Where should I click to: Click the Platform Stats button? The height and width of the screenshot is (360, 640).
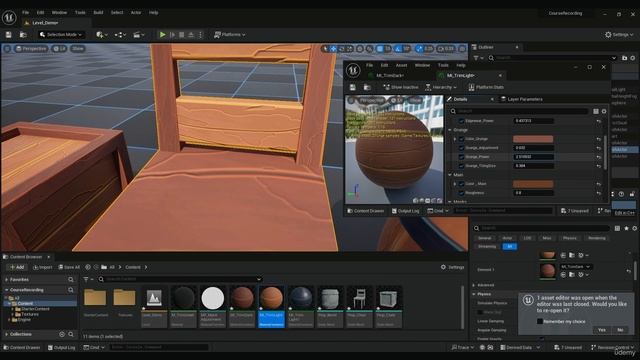486,87
